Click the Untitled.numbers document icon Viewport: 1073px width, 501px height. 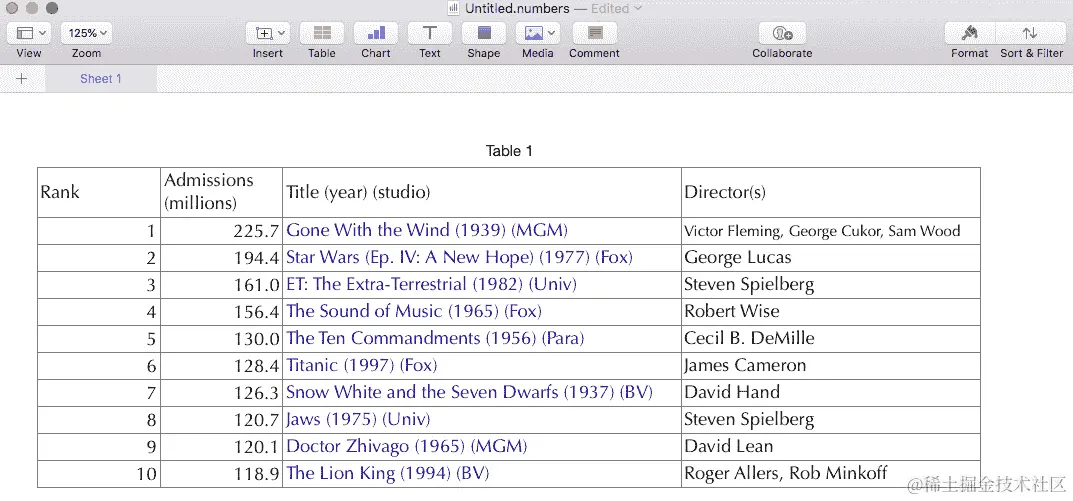tap(453, 8)
